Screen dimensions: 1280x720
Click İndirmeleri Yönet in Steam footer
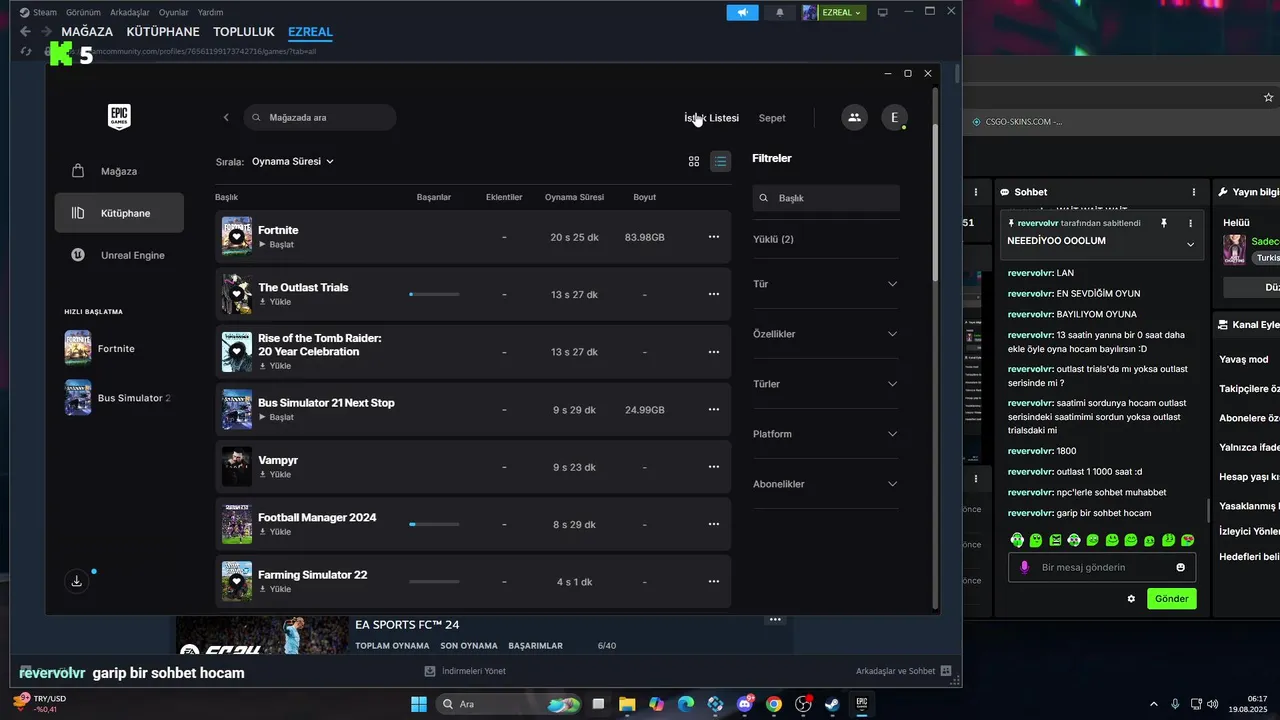[465, 671]
